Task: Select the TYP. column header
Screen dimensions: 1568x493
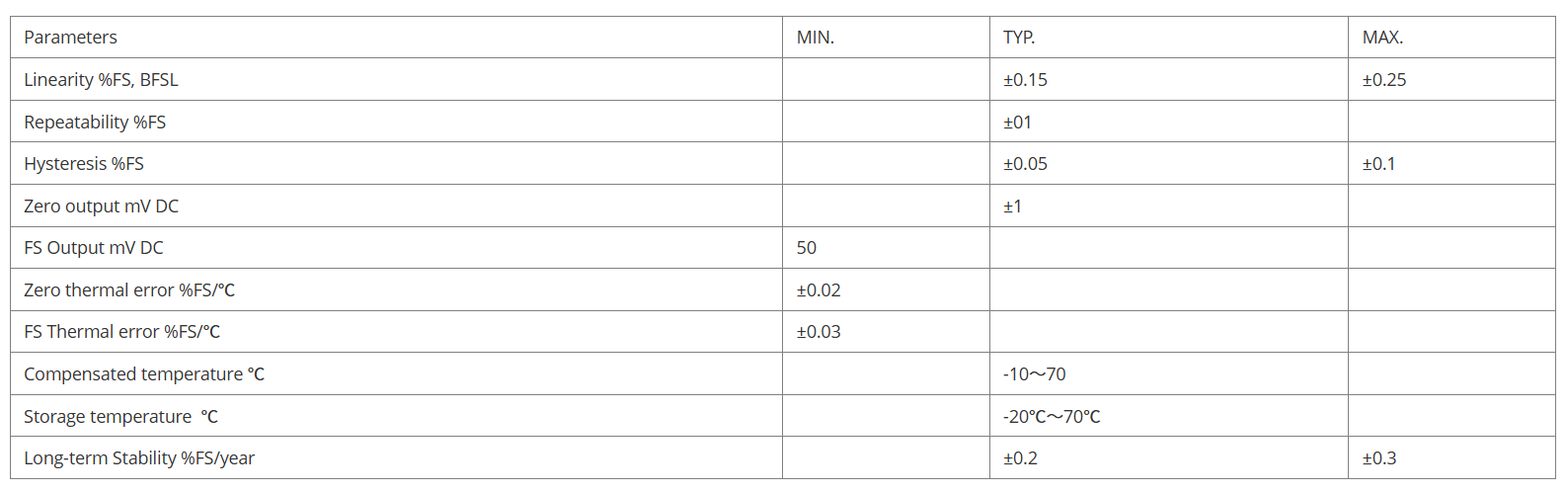Action: click(x=1019, y=38)
